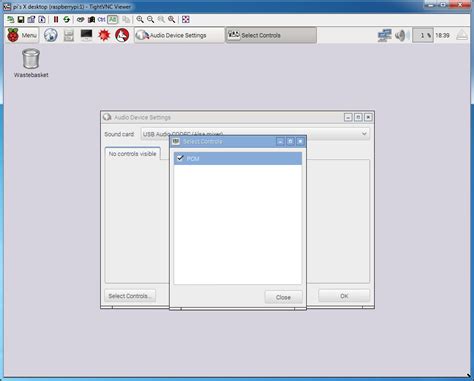Switch to Audio Device Settings taskbar button
Viewport: 474px width, 381px height.
[x=180, y=35]
